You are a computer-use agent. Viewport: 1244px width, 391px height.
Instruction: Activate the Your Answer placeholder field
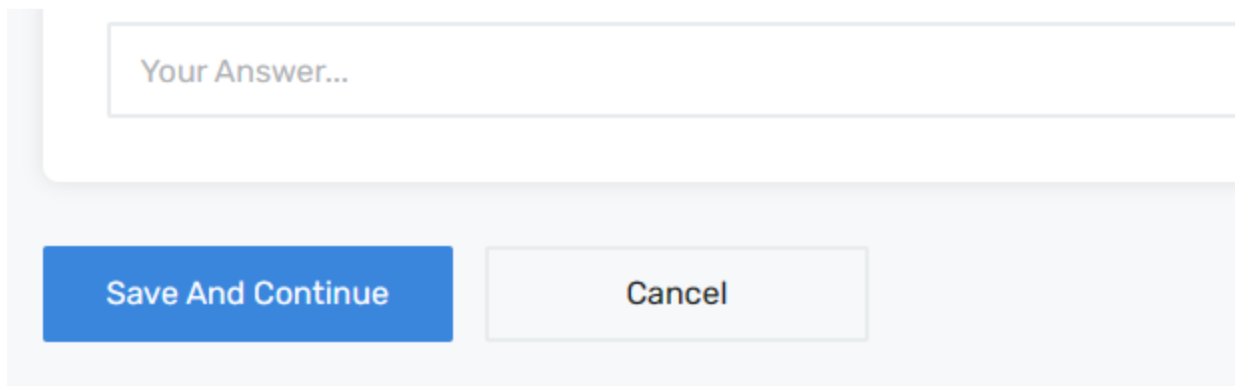coord(675,71)
